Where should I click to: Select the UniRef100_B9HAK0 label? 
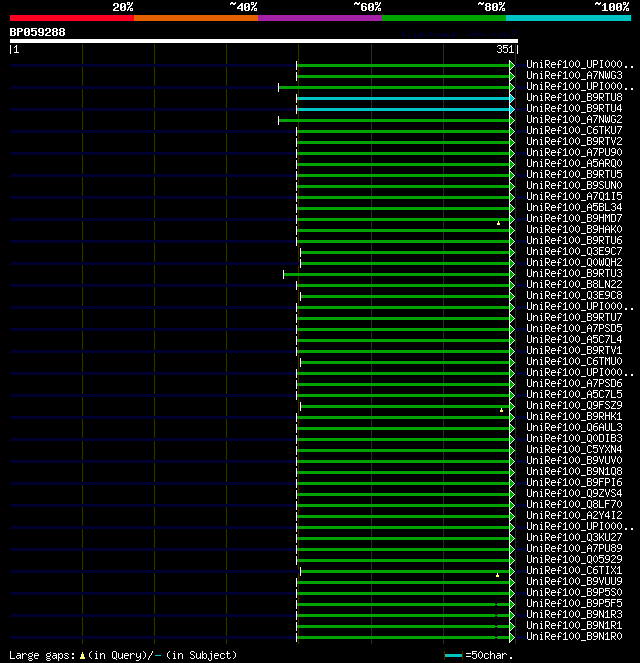(574, 229)
